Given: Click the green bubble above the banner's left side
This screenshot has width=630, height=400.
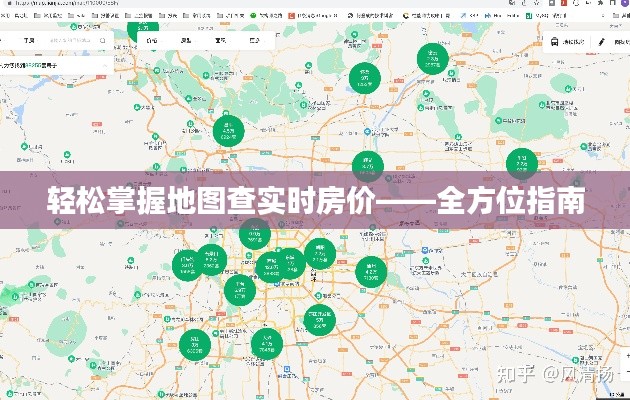Looking at the screenshot, I should coord(228,131).
